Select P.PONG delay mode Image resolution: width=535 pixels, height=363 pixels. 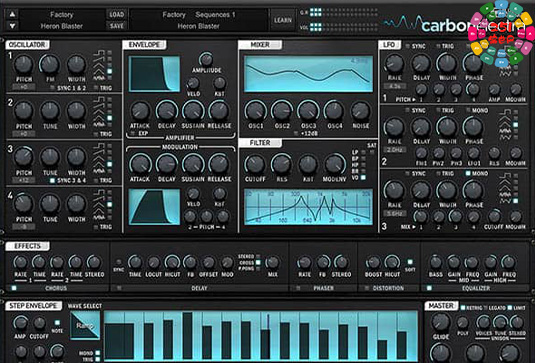click(258, 269)
